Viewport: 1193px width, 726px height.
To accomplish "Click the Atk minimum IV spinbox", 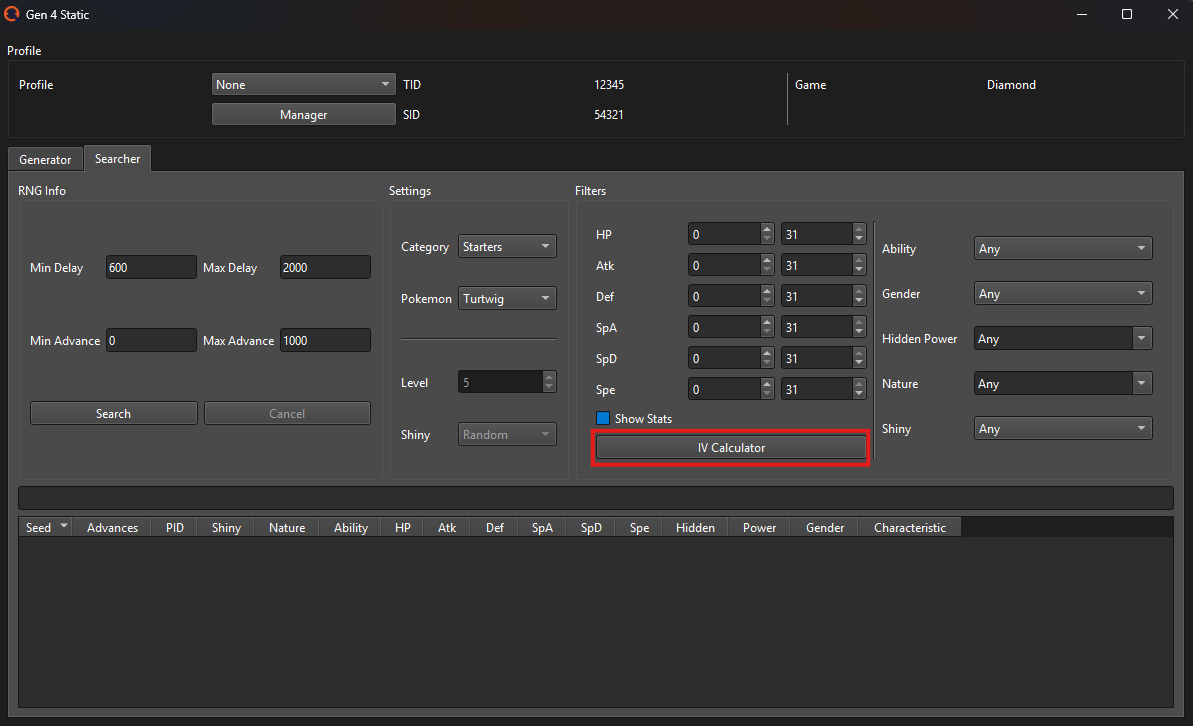I will click(730, 266).
